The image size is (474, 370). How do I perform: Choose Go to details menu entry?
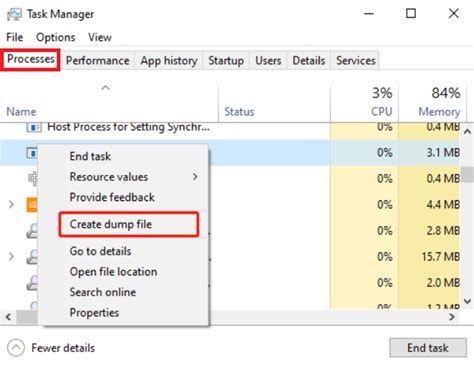tap(100, 251)
